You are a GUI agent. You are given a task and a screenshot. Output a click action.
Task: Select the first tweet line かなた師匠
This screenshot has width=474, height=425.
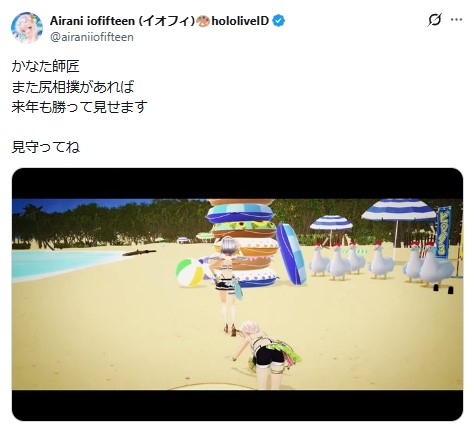coord(45,66)
